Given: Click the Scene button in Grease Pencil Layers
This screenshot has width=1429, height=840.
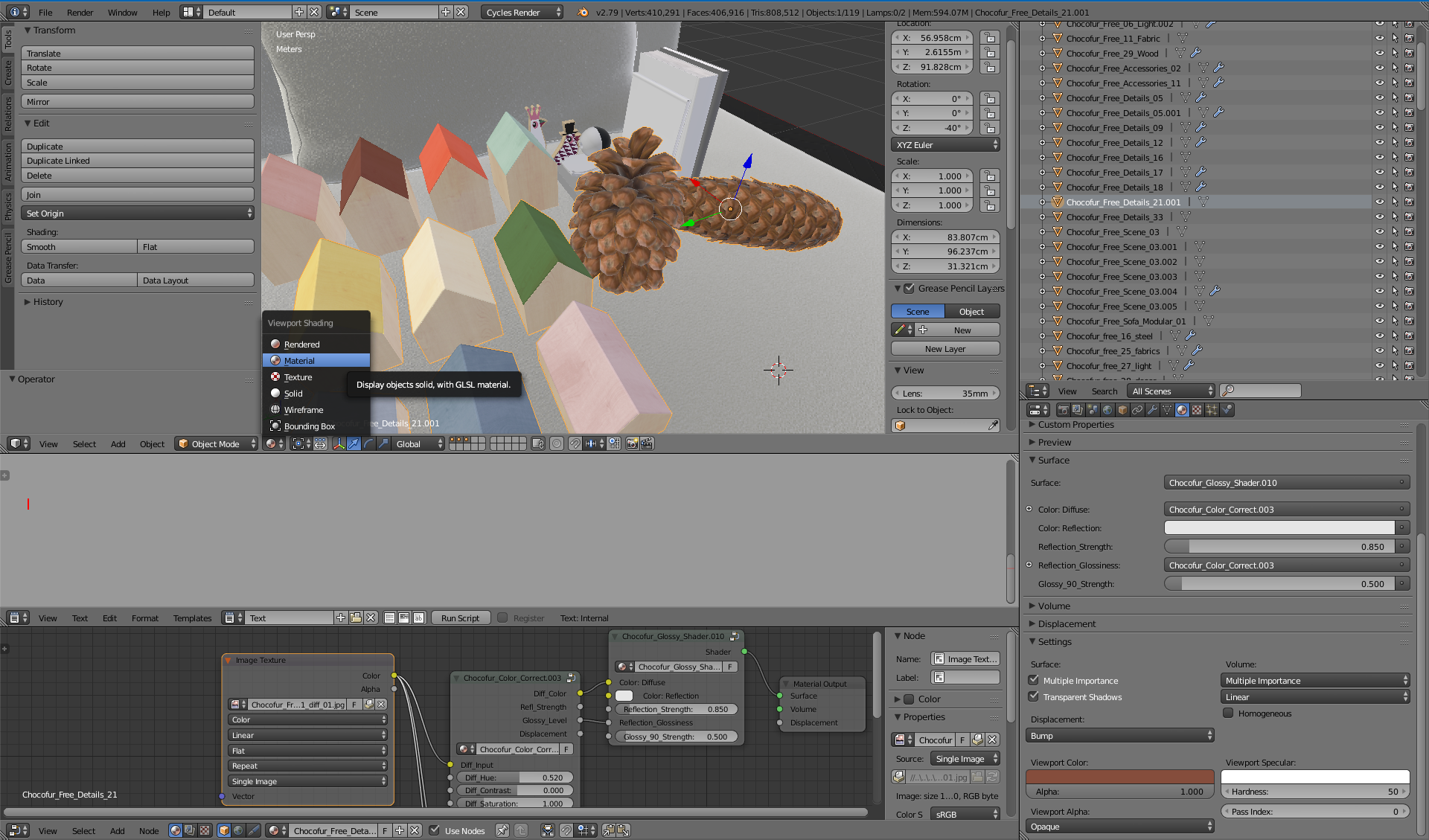Looking at the screenshot, I should point(917,311).
